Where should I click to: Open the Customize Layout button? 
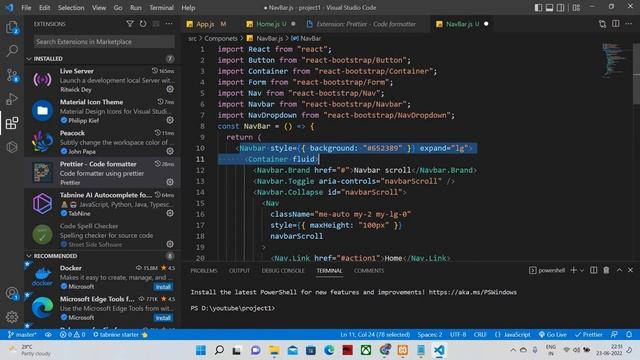[x=576, y=7]
